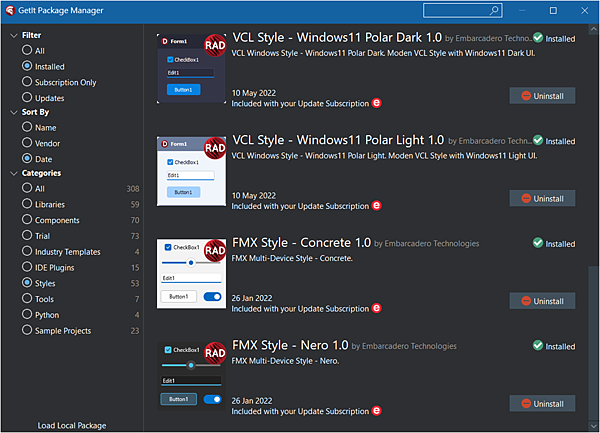The image size is (600, 433).
Task: Click the search magnifier icon in the title bar
Action: pyautogui.click(x=494, y=10)
